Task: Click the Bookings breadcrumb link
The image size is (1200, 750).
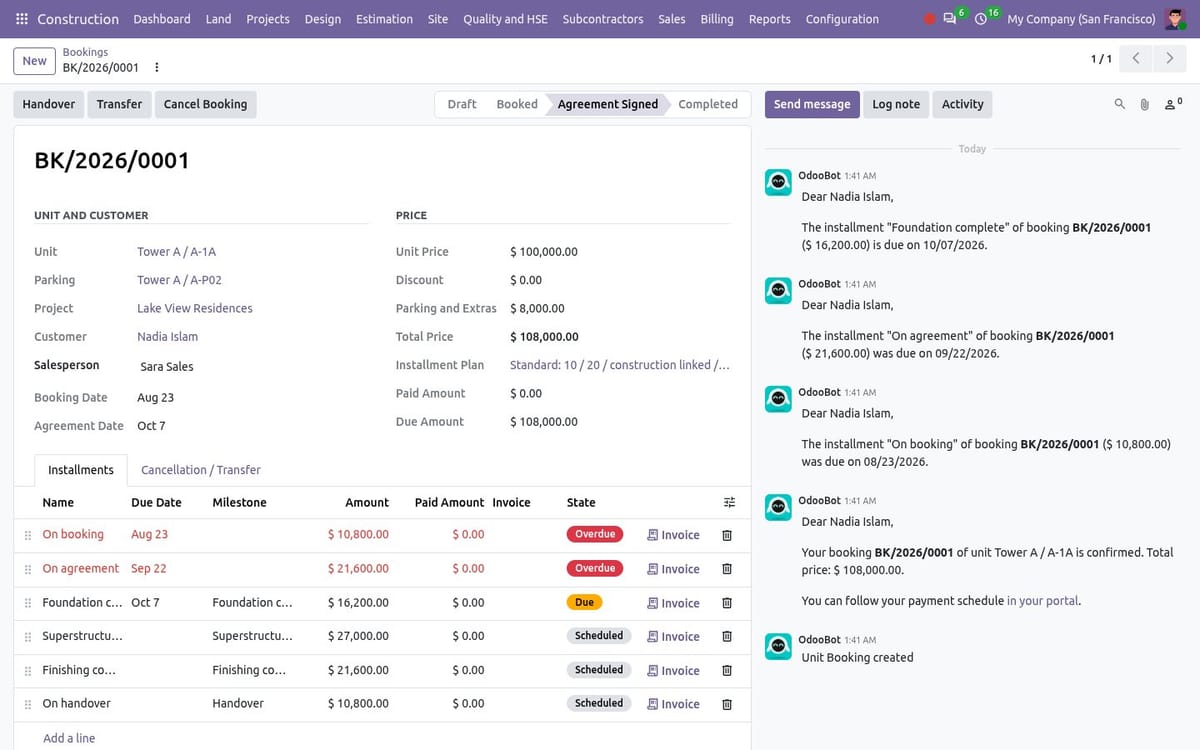Action: (x=85, y=52)
